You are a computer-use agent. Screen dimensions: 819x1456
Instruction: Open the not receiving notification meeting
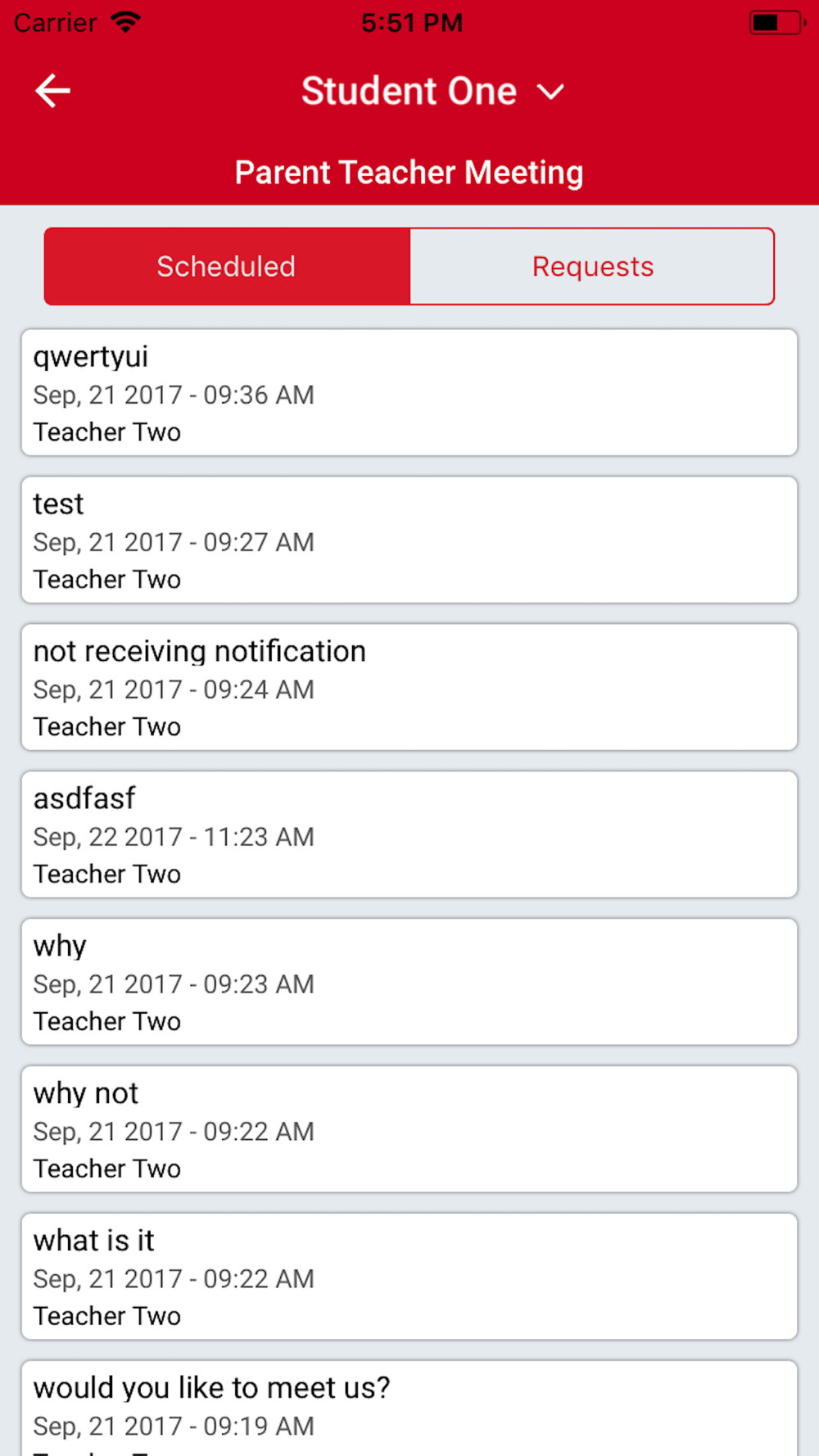click(x=409, y=687)
